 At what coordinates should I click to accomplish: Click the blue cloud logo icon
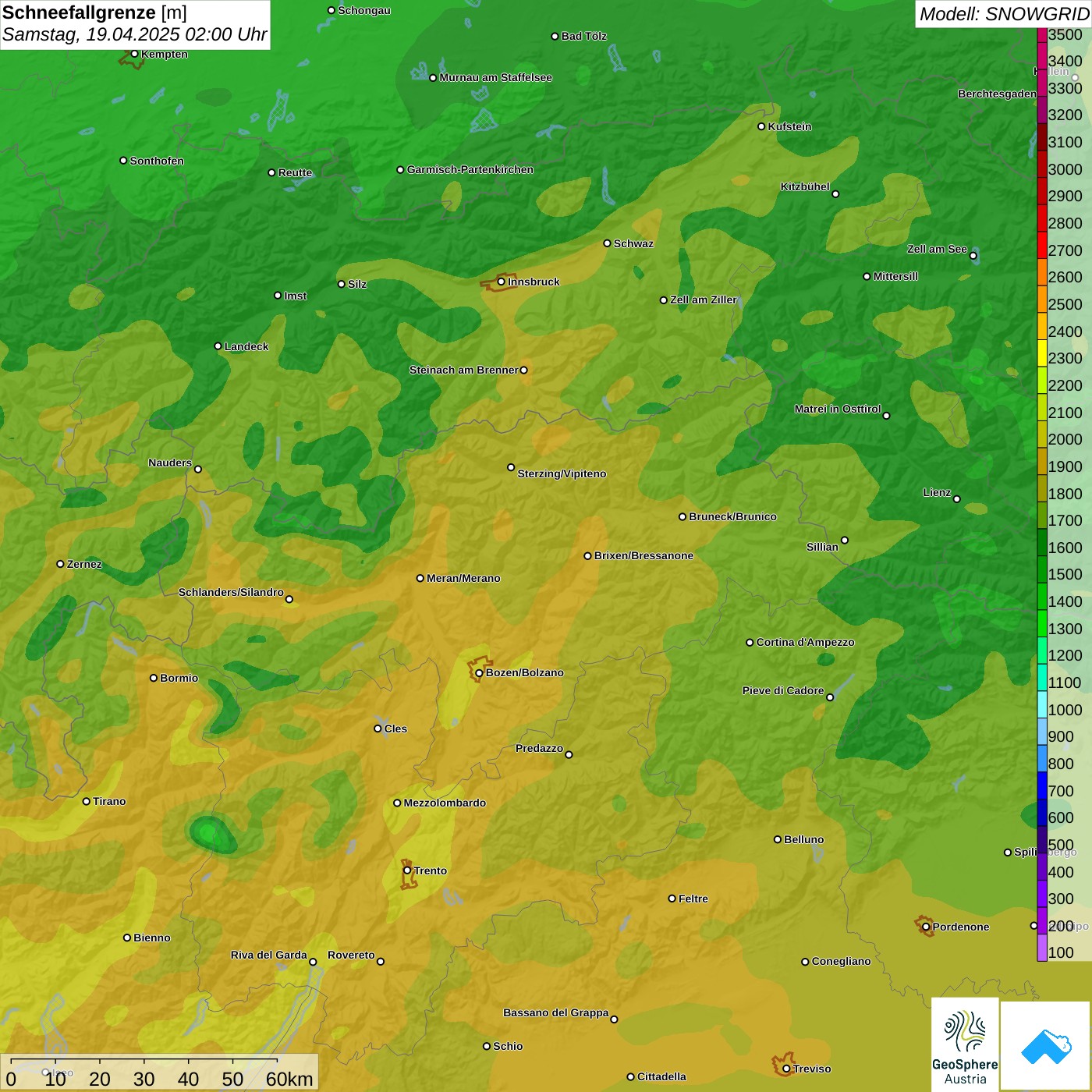coord(1046,1046)
